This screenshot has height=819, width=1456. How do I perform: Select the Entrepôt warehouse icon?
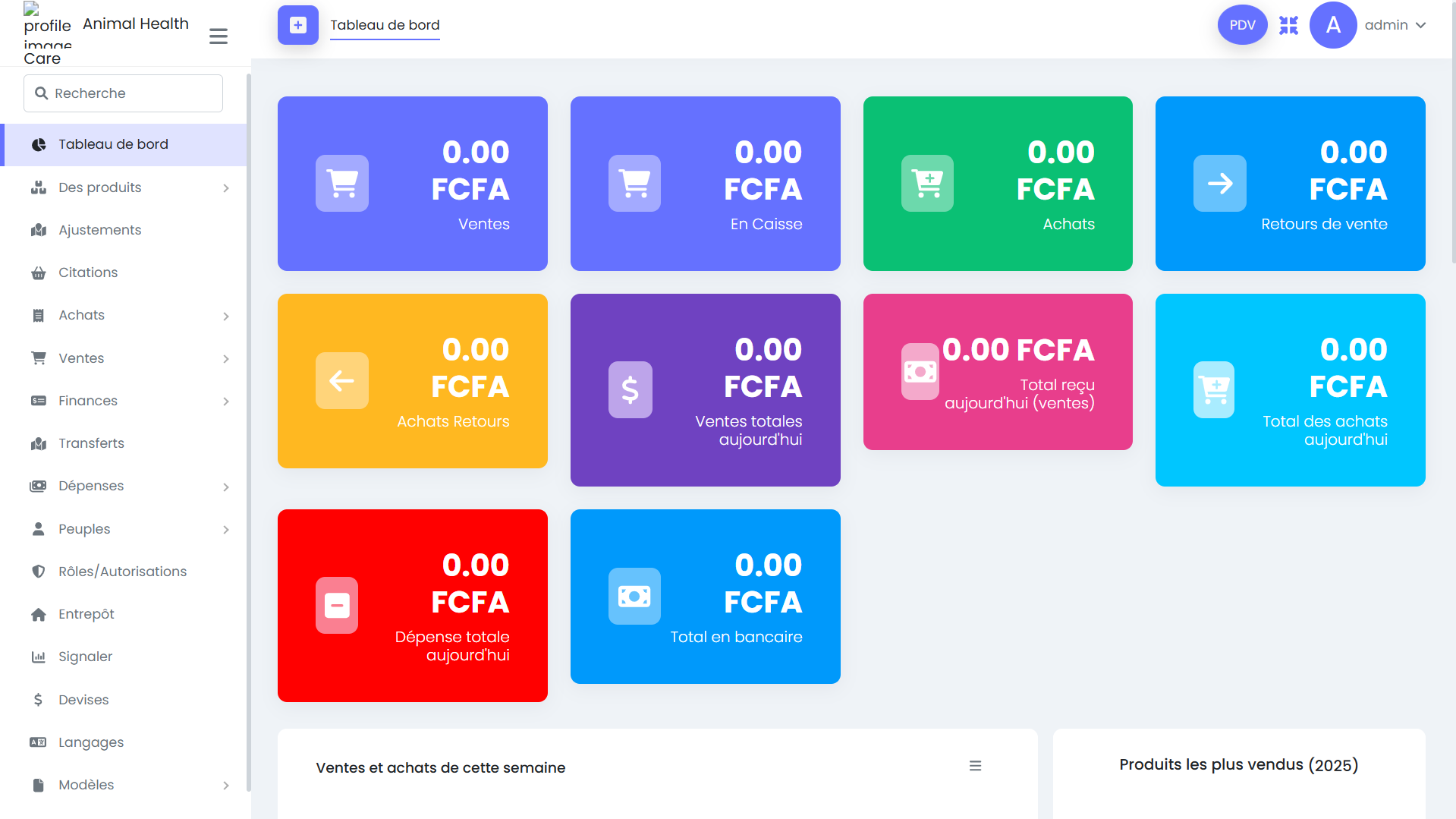39,614
